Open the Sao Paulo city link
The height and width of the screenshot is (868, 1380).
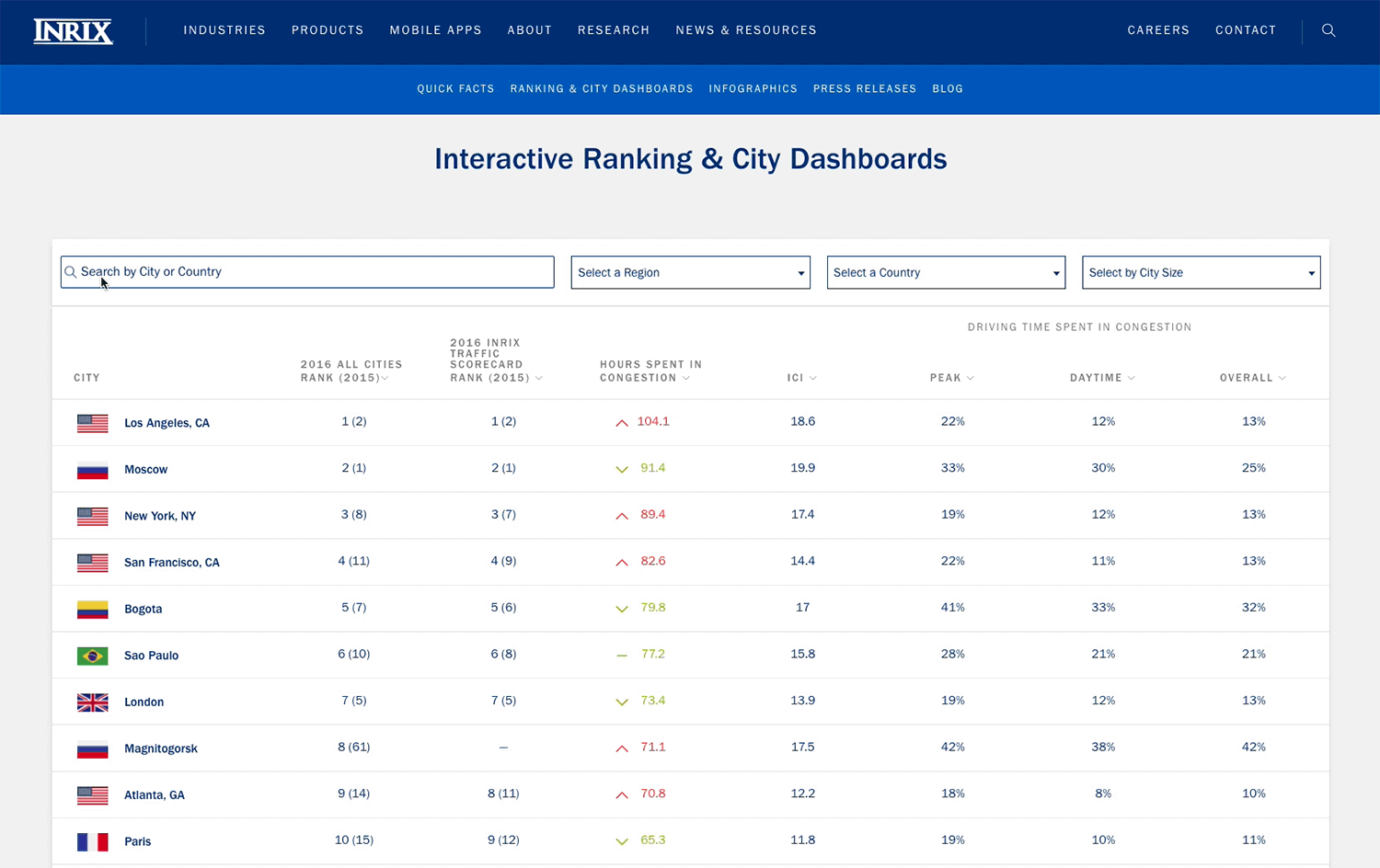pos(151,656)
